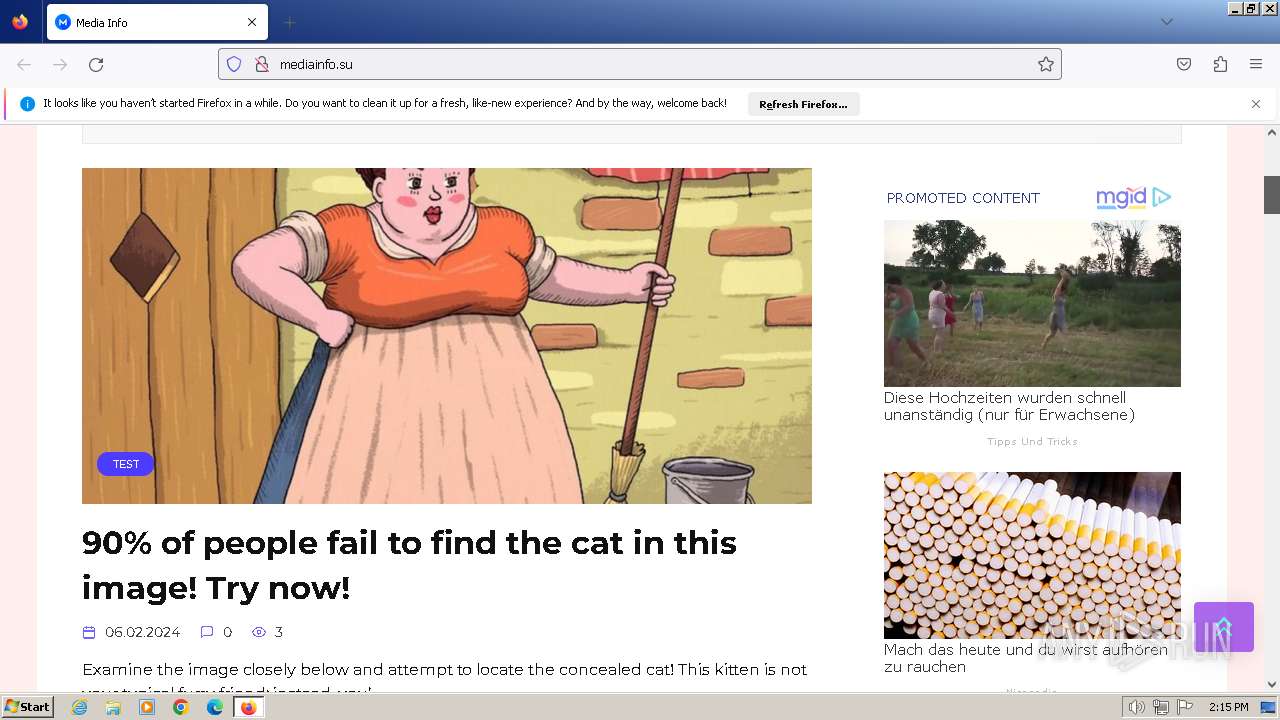Screen dimensions: 1280x720
Task: Open the find the cat article headline
Action: 409,565
